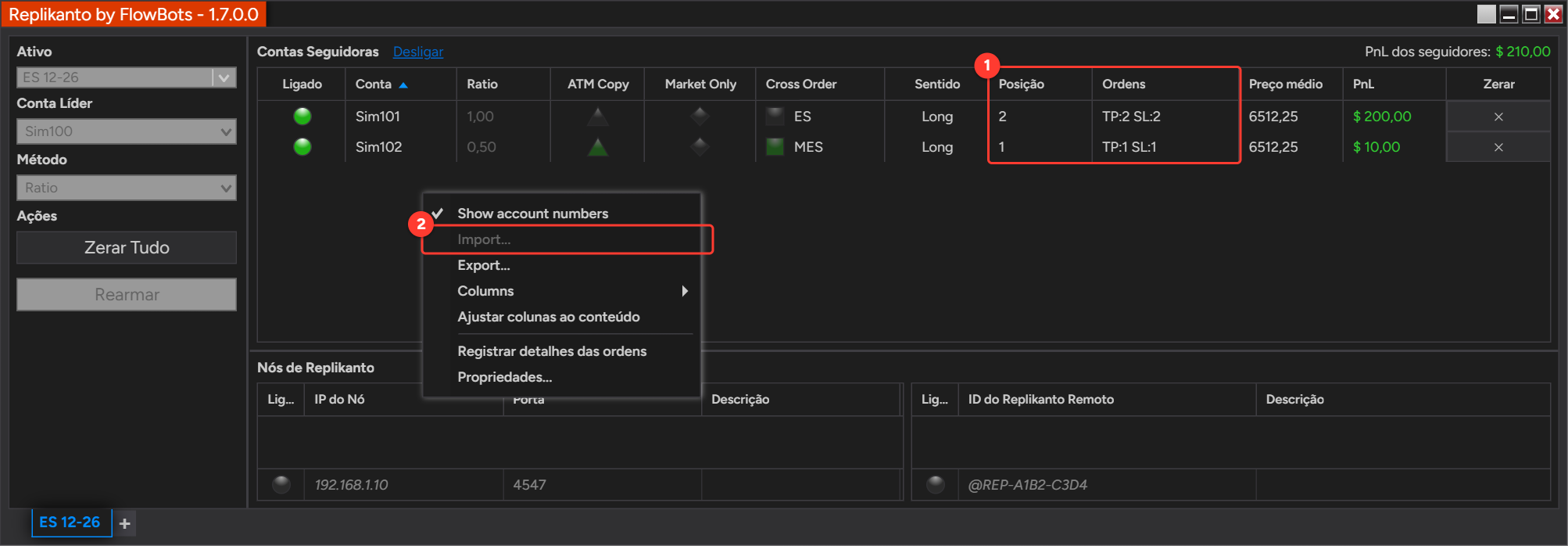Toggle Cross Order checkbox for the MES row
Viewport: 1568px width, 546px height.
click(775, 147)
